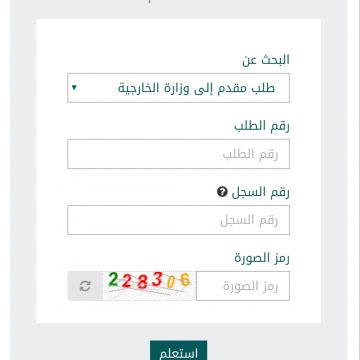Screen dimensions: 360x360
Task: Click the captcha image showing 228306
Action: click(149, 286)
